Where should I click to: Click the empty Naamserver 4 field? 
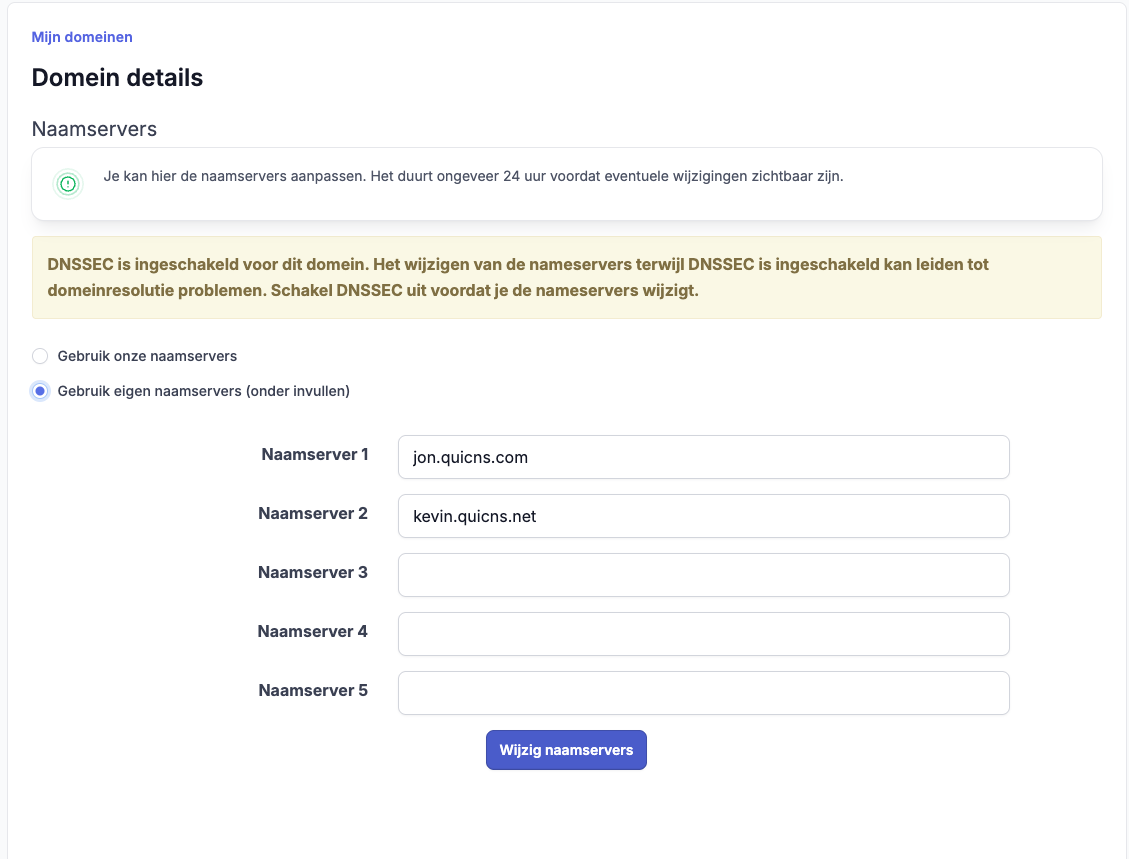pyautogui.click(x=703, y=634)
